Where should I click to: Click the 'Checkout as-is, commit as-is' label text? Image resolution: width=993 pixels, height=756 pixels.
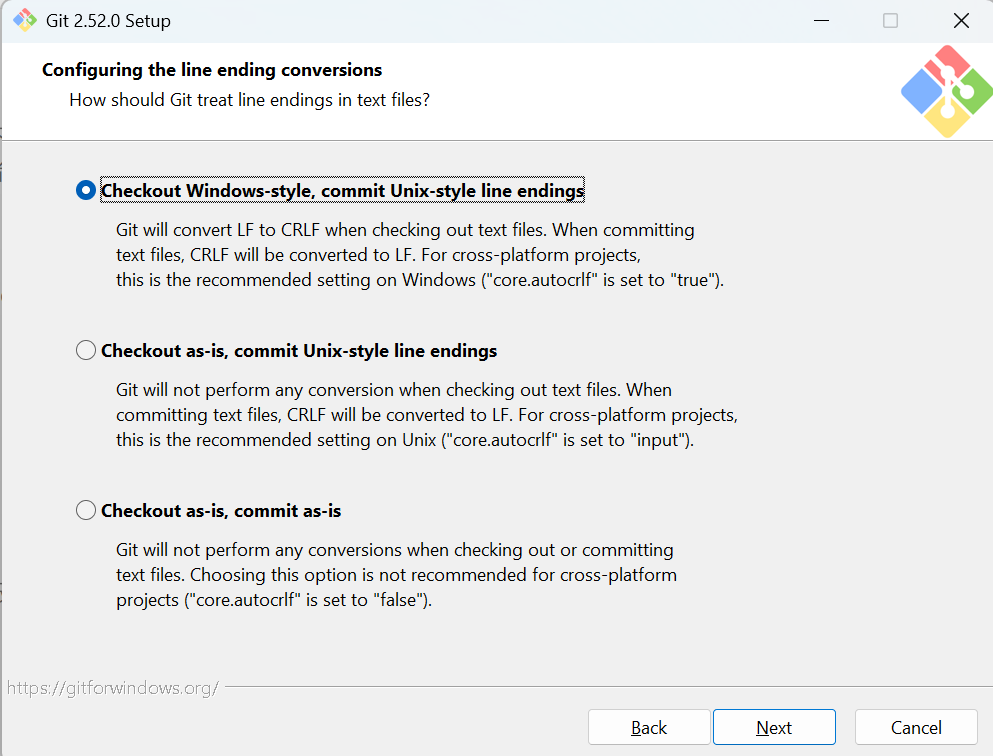221,511
